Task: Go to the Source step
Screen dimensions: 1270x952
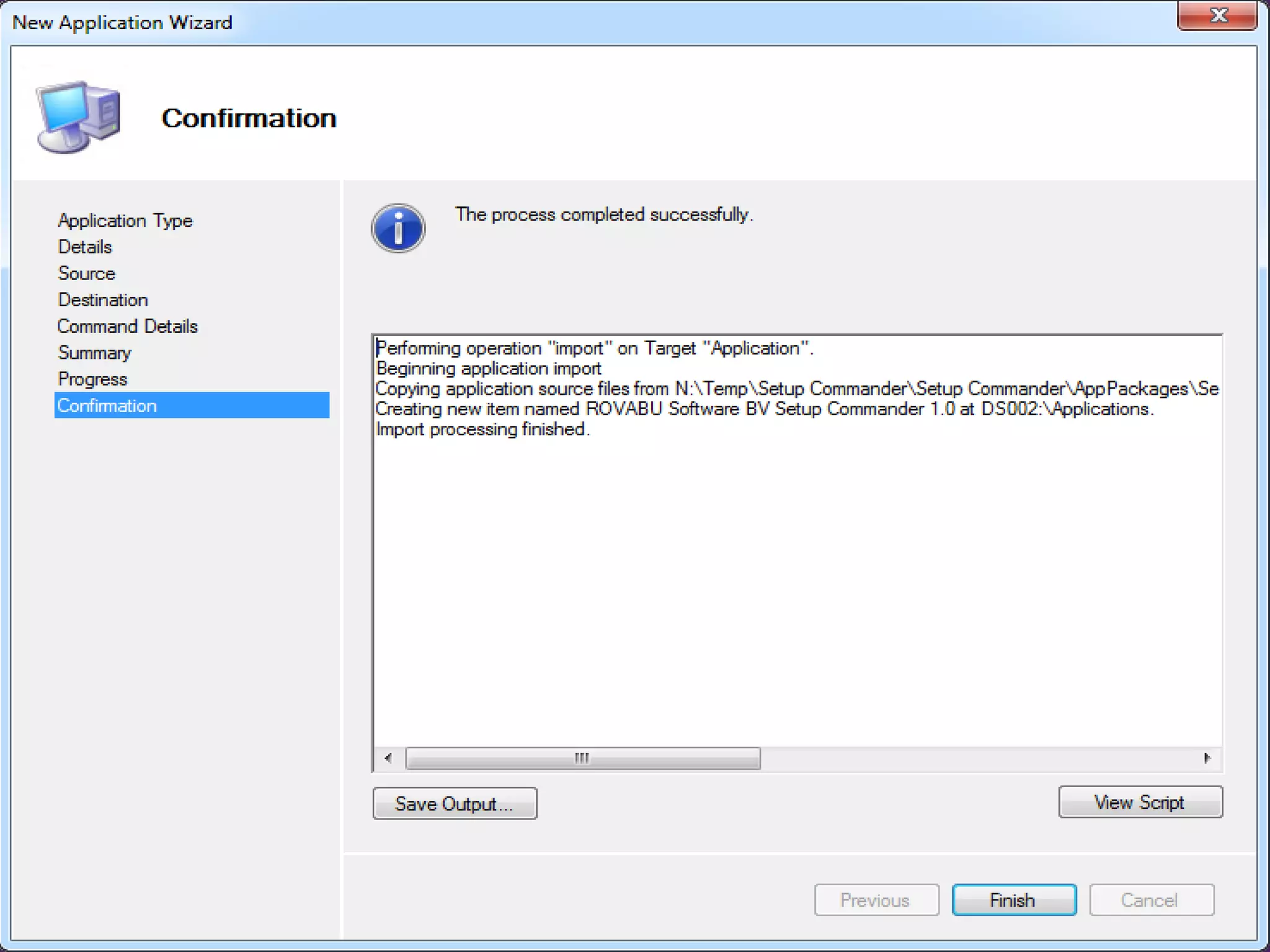Action: pyautogui.click(x=87, y=273)
